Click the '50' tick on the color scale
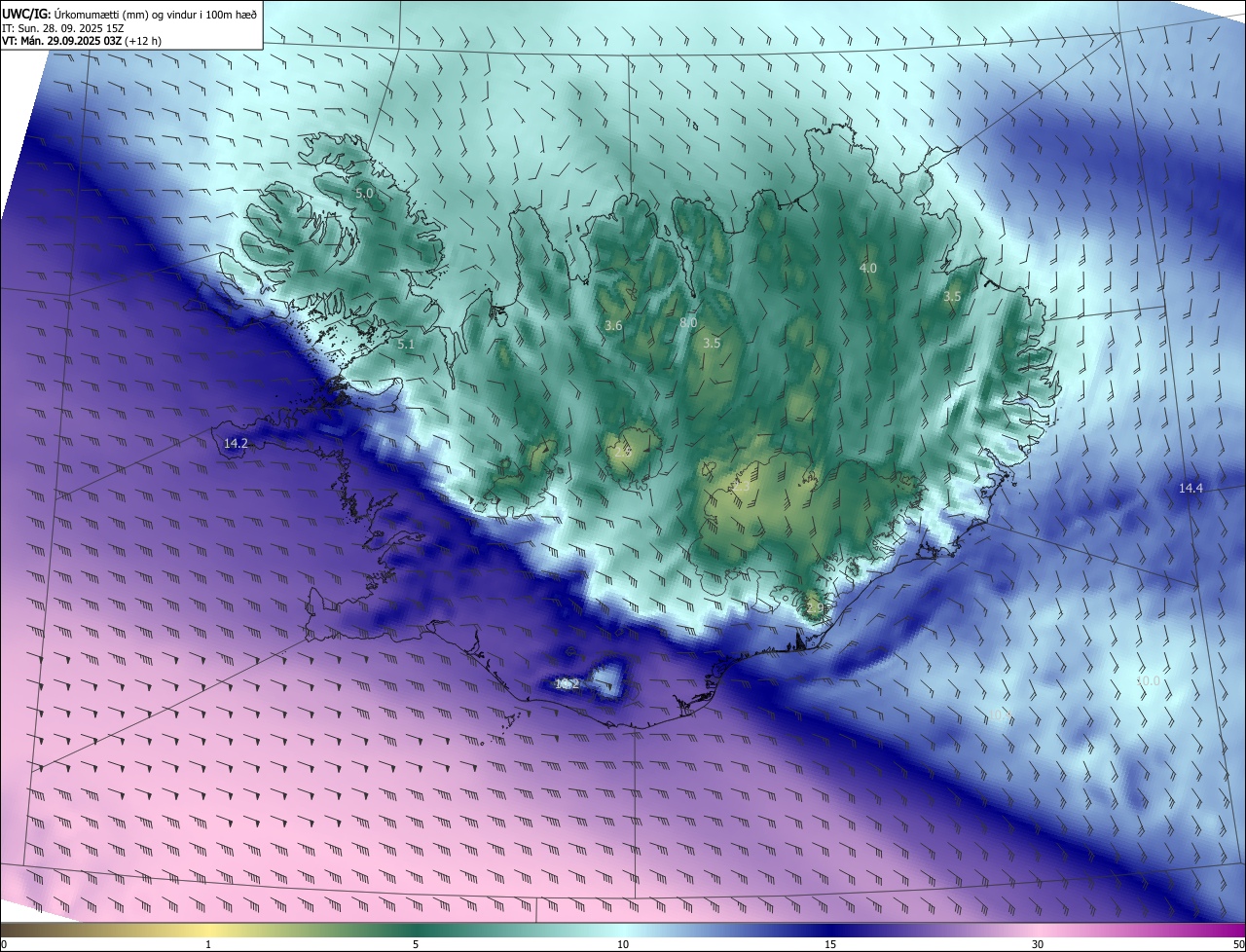The height and width of the screenshot is (952, 1246). [x=1238, y=944]
